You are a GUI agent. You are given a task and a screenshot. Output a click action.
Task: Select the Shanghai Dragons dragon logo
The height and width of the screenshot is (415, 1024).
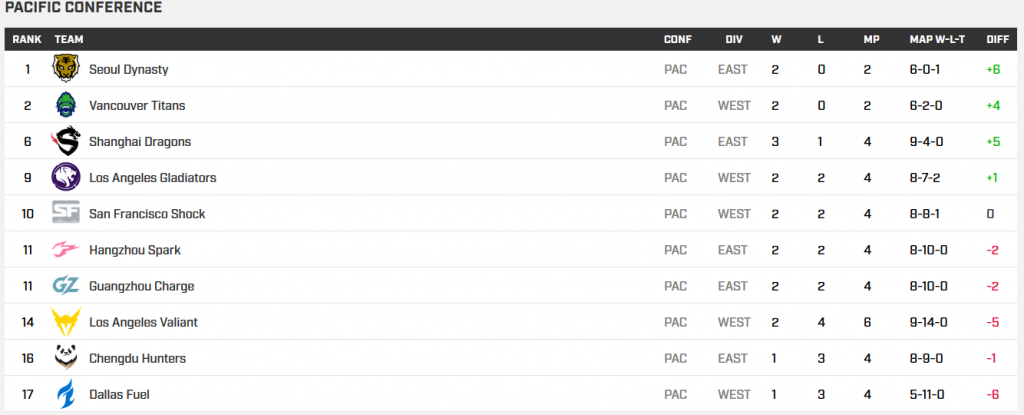pos(66,141)
